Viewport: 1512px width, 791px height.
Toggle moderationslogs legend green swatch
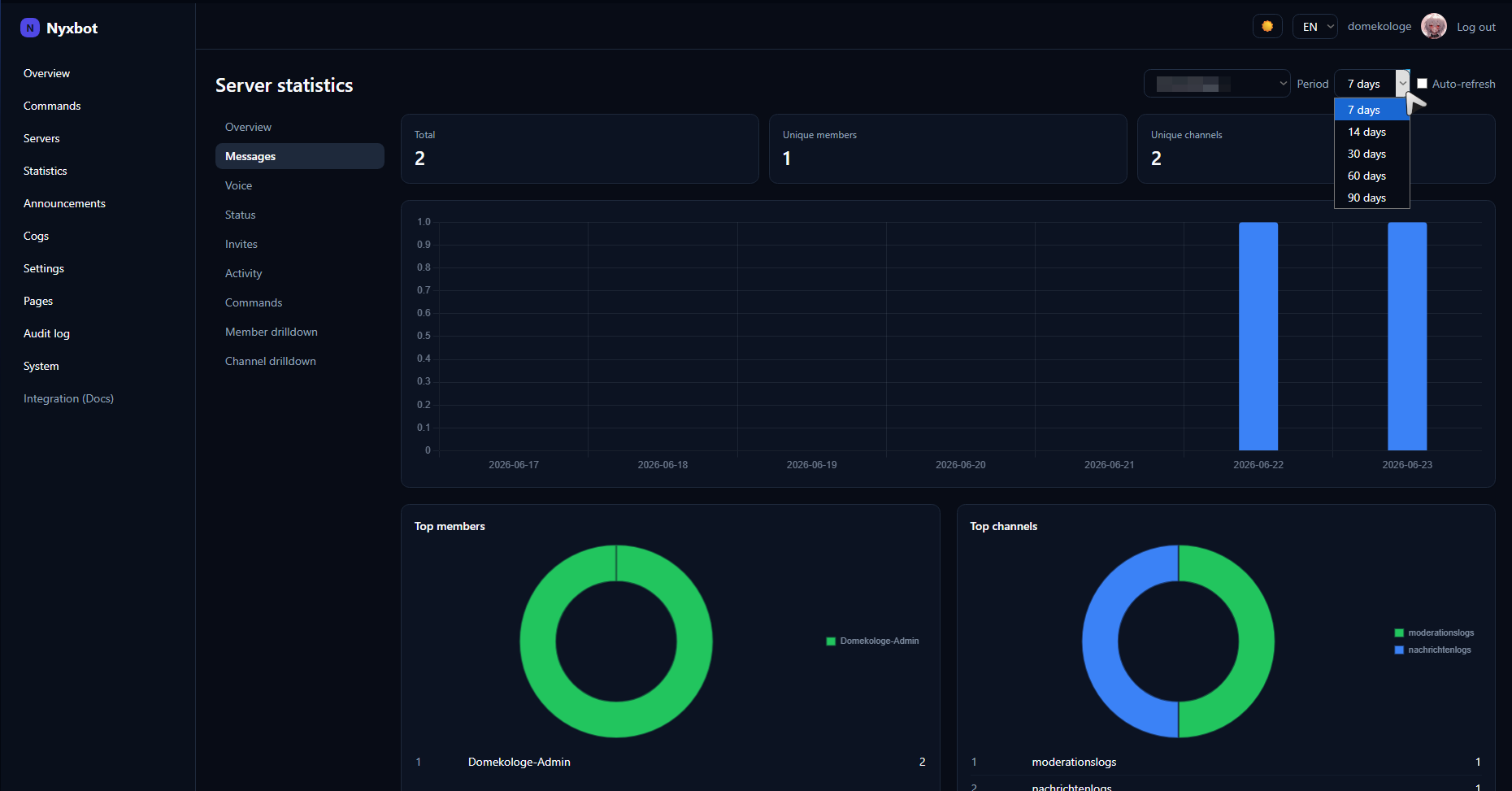[1399, 632]
